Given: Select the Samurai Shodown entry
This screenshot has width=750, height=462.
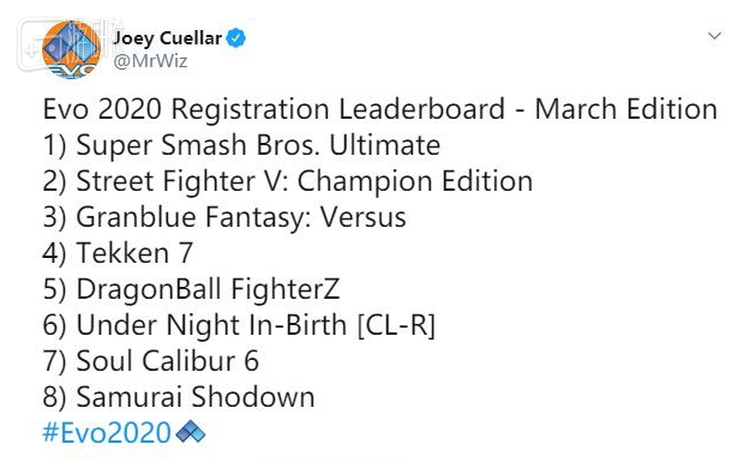Looking at the screenshot, I should tap(178, 397).
